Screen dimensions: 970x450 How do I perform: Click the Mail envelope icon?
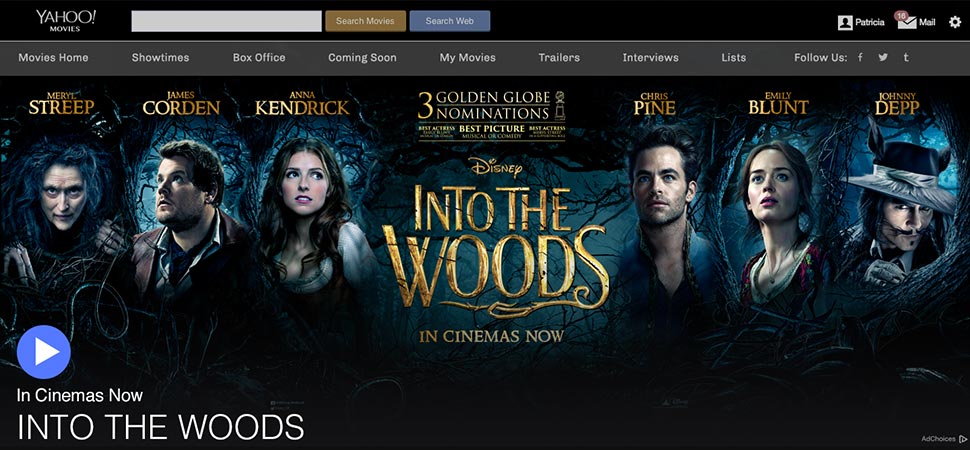[907, 23]
